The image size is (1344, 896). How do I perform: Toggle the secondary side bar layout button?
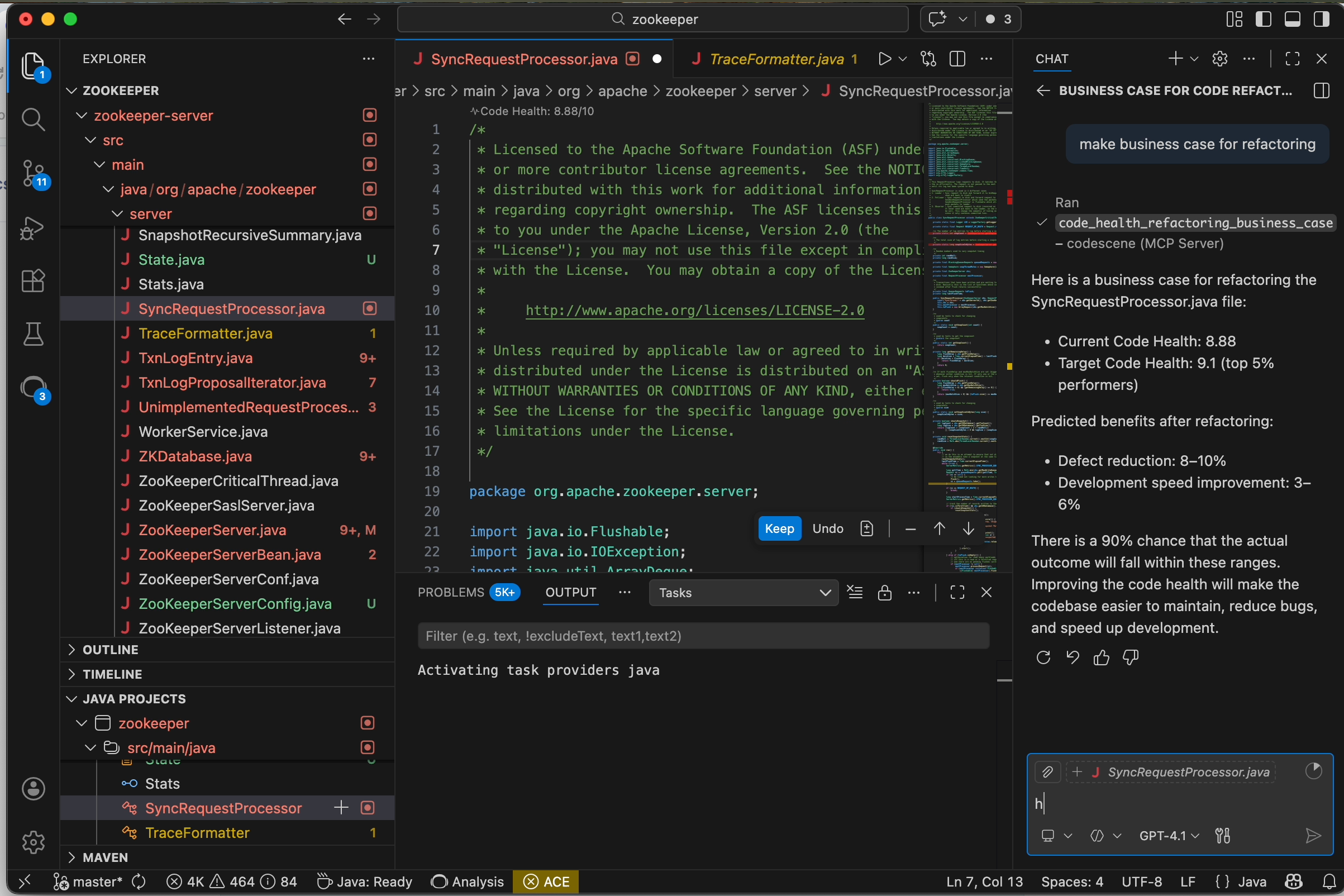coord(1321,19)
